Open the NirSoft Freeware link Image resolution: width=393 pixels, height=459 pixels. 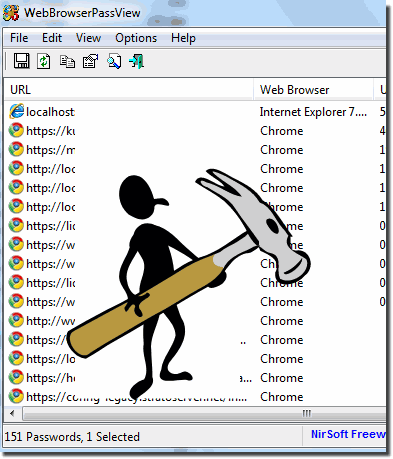pyautogui.click(x=348, y=434)
